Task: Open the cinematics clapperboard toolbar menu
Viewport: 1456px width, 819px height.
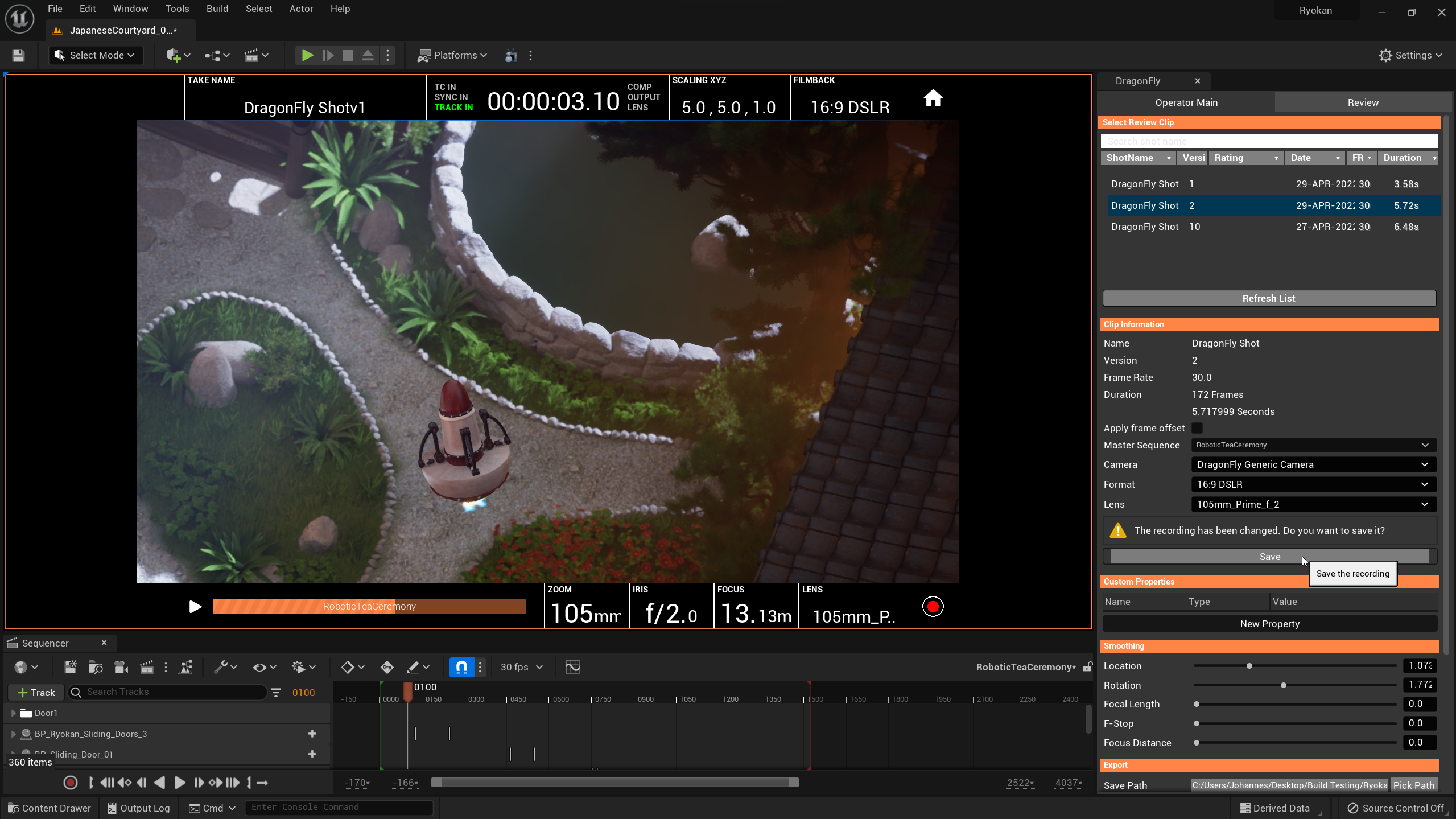Action: (256, 55)
